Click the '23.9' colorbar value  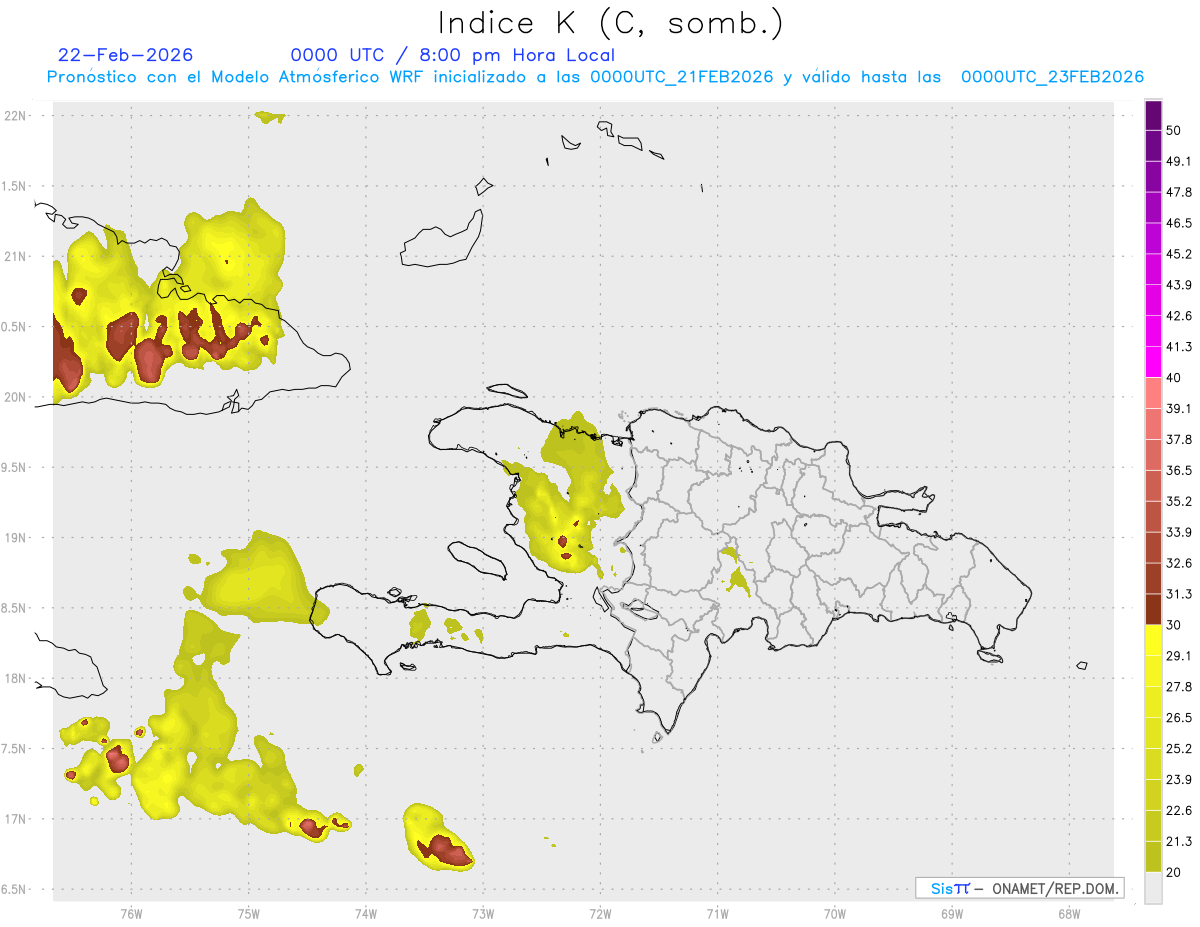(1180, 780)
